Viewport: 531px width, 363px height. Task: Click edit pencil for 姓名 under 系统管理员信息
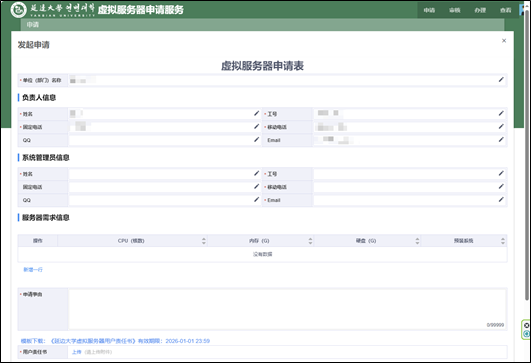click(256, 173)
